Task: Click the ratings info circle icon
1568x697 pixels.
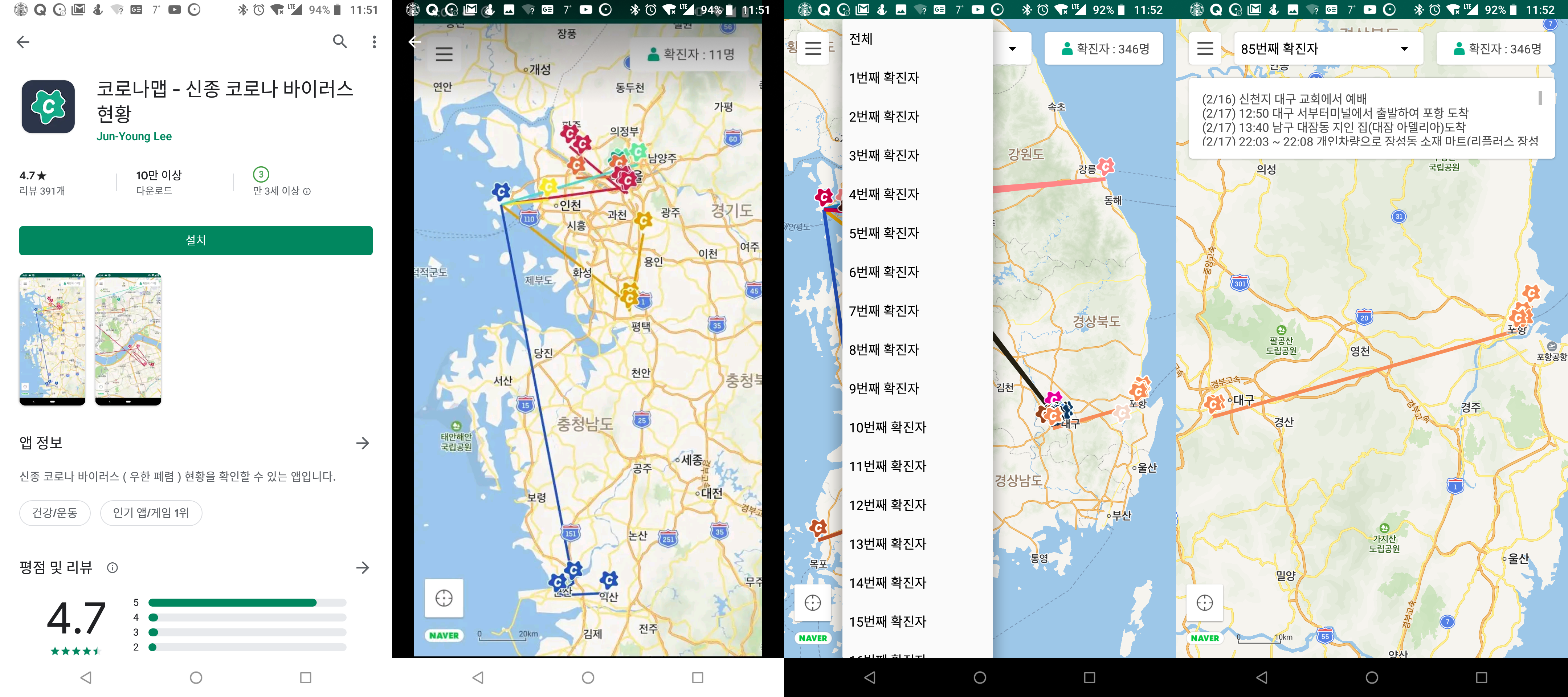Action: (x=112, y=567)
